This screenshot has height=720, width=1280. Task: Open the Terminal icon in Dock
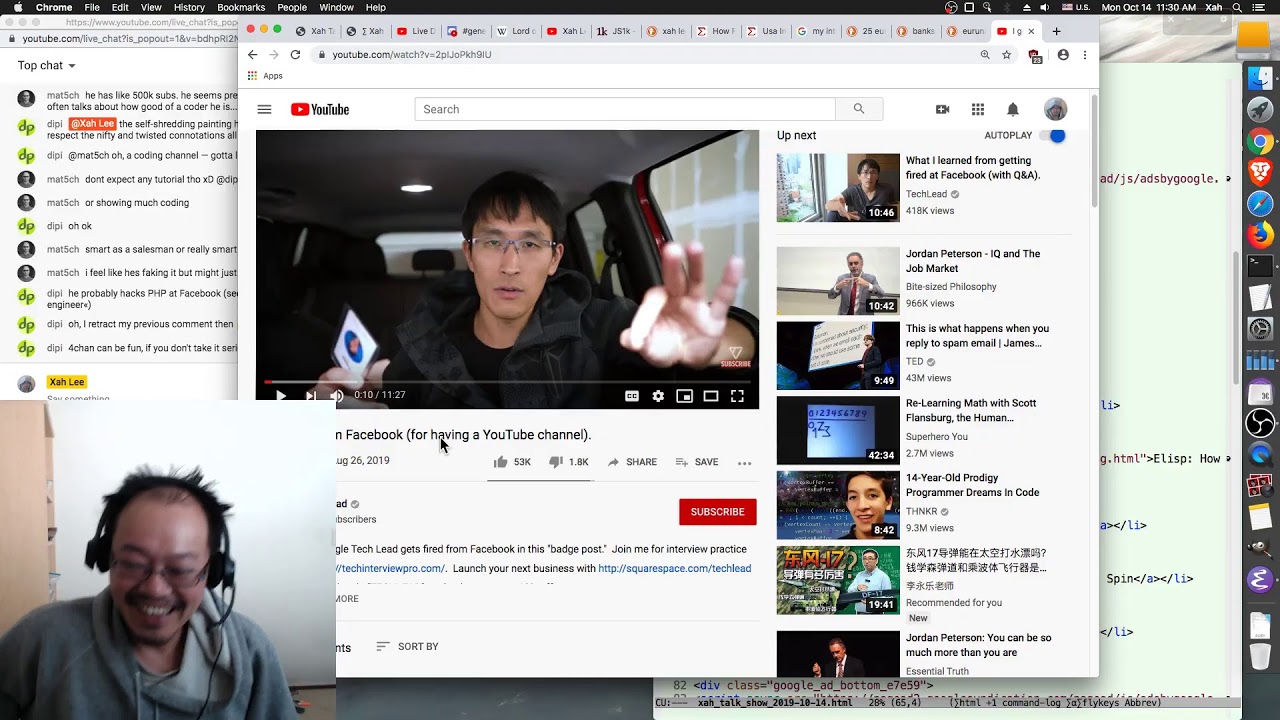tap(1260, 266)
